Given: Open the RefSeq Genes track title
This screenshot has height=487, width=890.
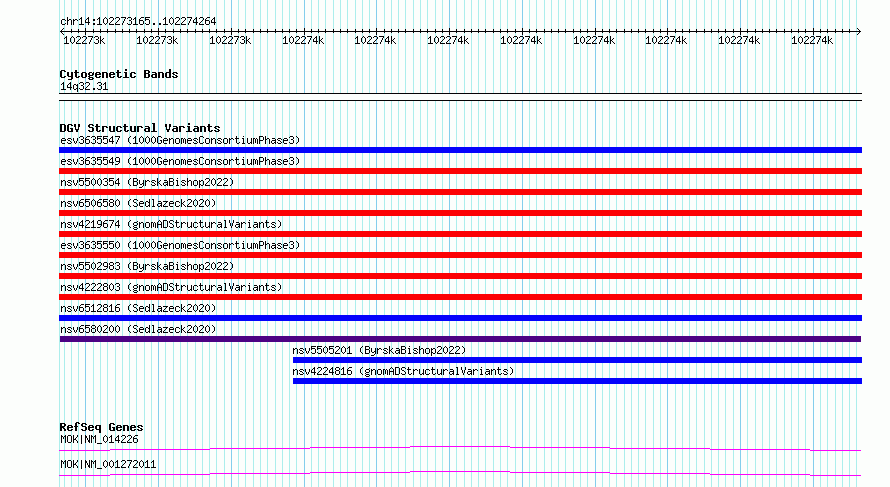Looking at the screenshot, I should click(x=101, y=427).
